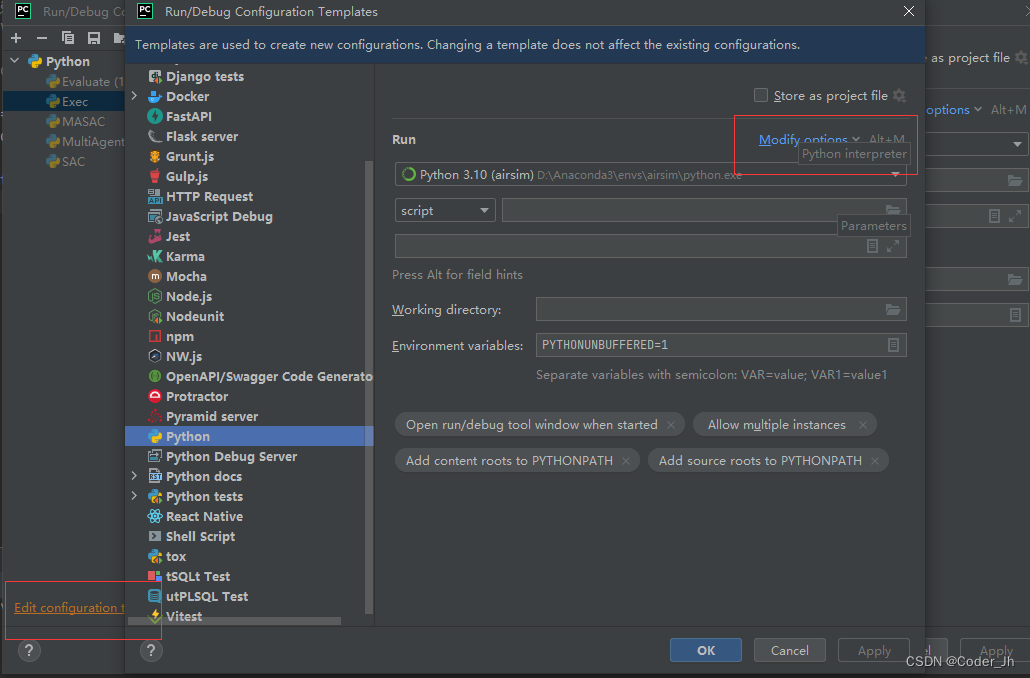Enable Store as project file checkbox

pyautogui.click(x=761, y=95)
